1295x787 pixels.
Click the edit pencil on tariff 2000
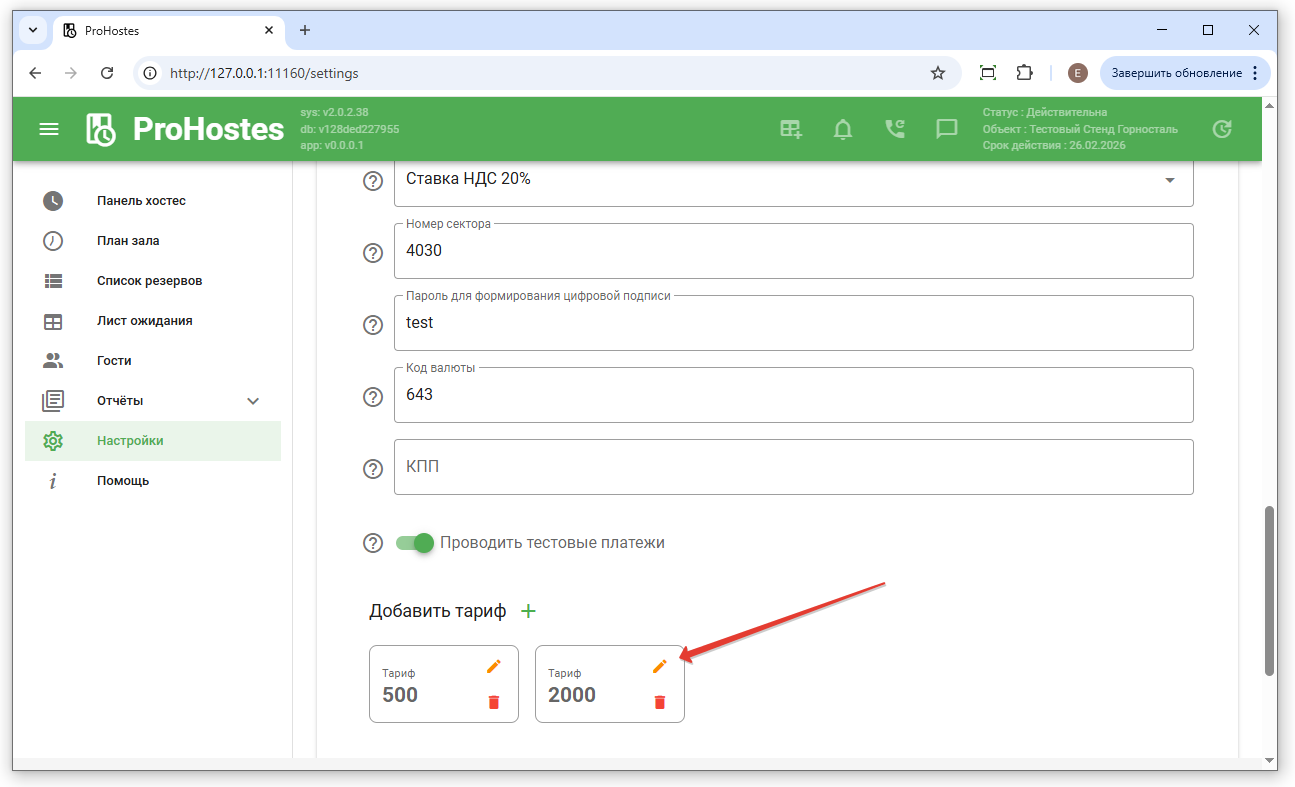coord(659,667)
